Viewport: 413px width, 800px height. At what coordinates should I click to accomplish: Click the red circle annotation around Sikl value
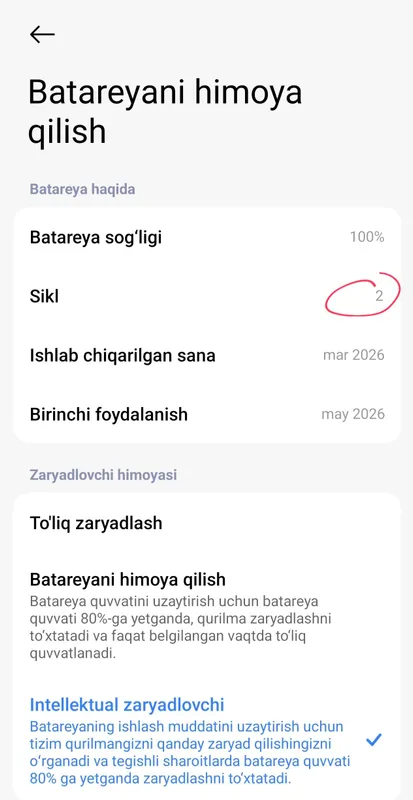pyautogui.click(x=362, y=294)
